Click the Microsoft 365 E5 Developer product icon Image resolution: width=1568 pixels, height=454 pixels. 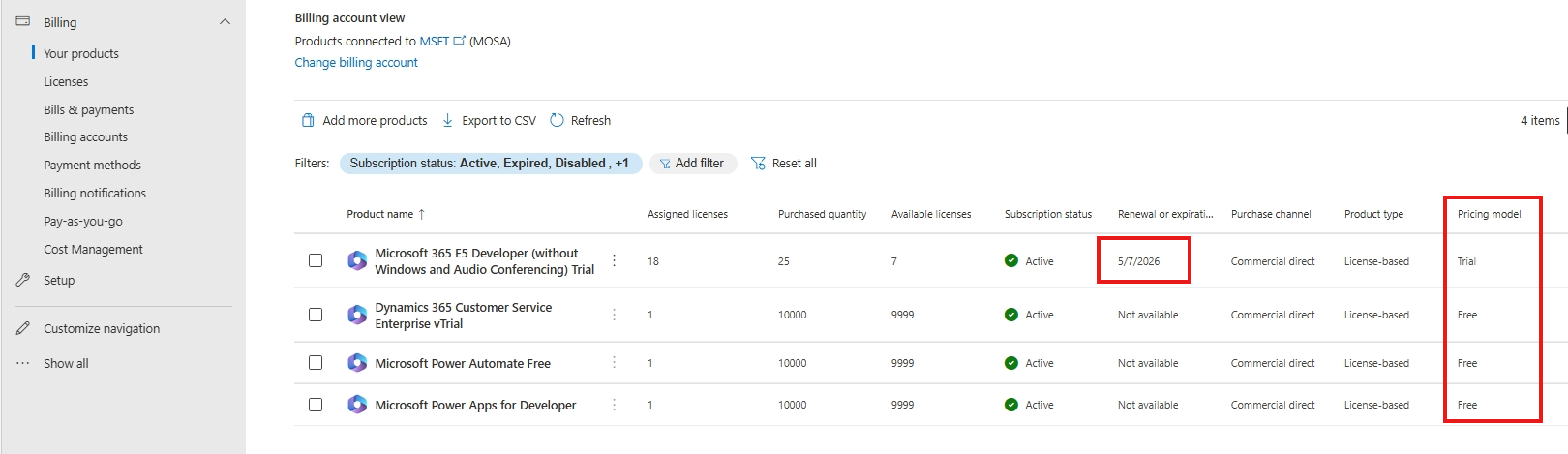[x=357, y=260]
